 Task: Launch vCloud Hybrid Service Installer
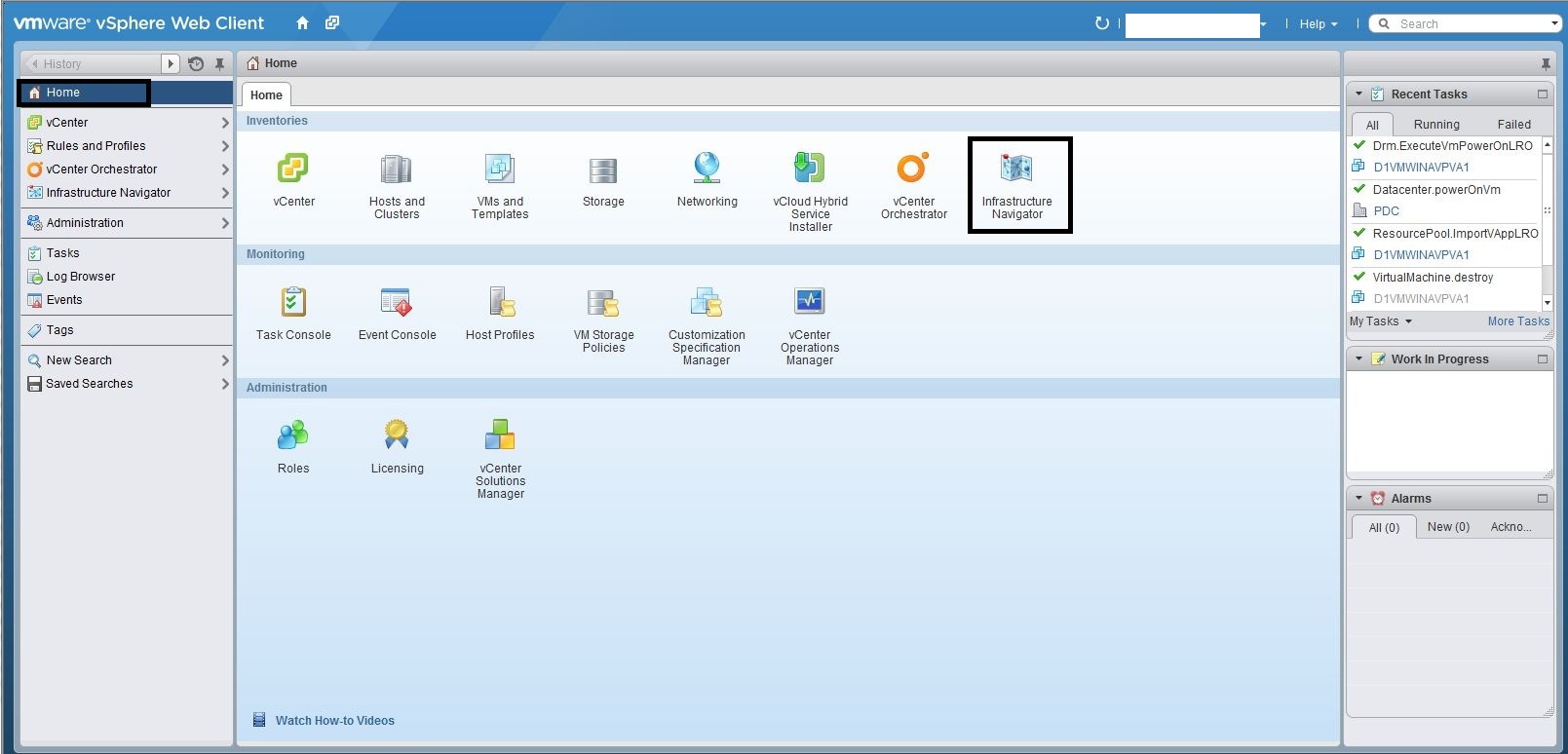pos(810,169)
